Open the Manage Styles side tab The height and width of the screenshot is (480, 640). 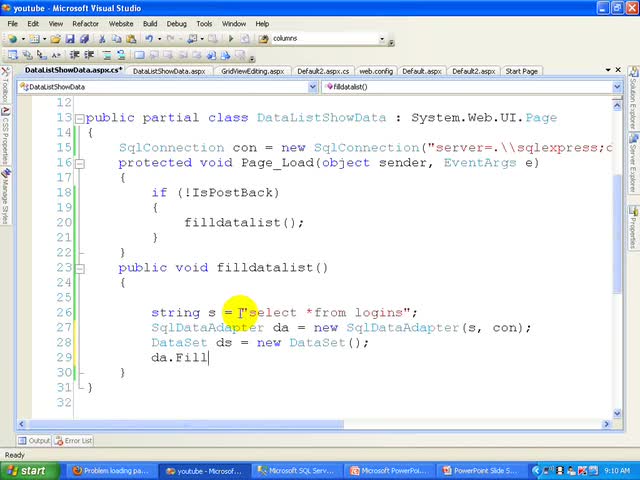pyautogui.click(x=5, y=196)
